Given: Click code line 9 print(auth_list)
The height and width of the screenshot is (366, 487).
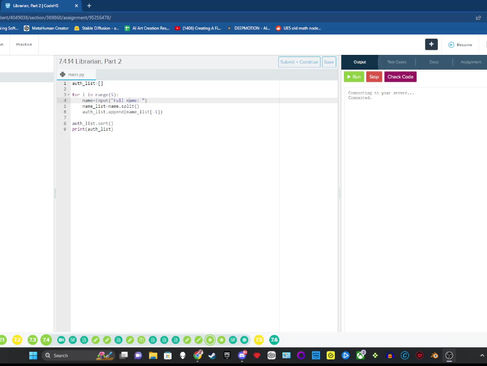Looking at the screenshot, I should 93,129.
